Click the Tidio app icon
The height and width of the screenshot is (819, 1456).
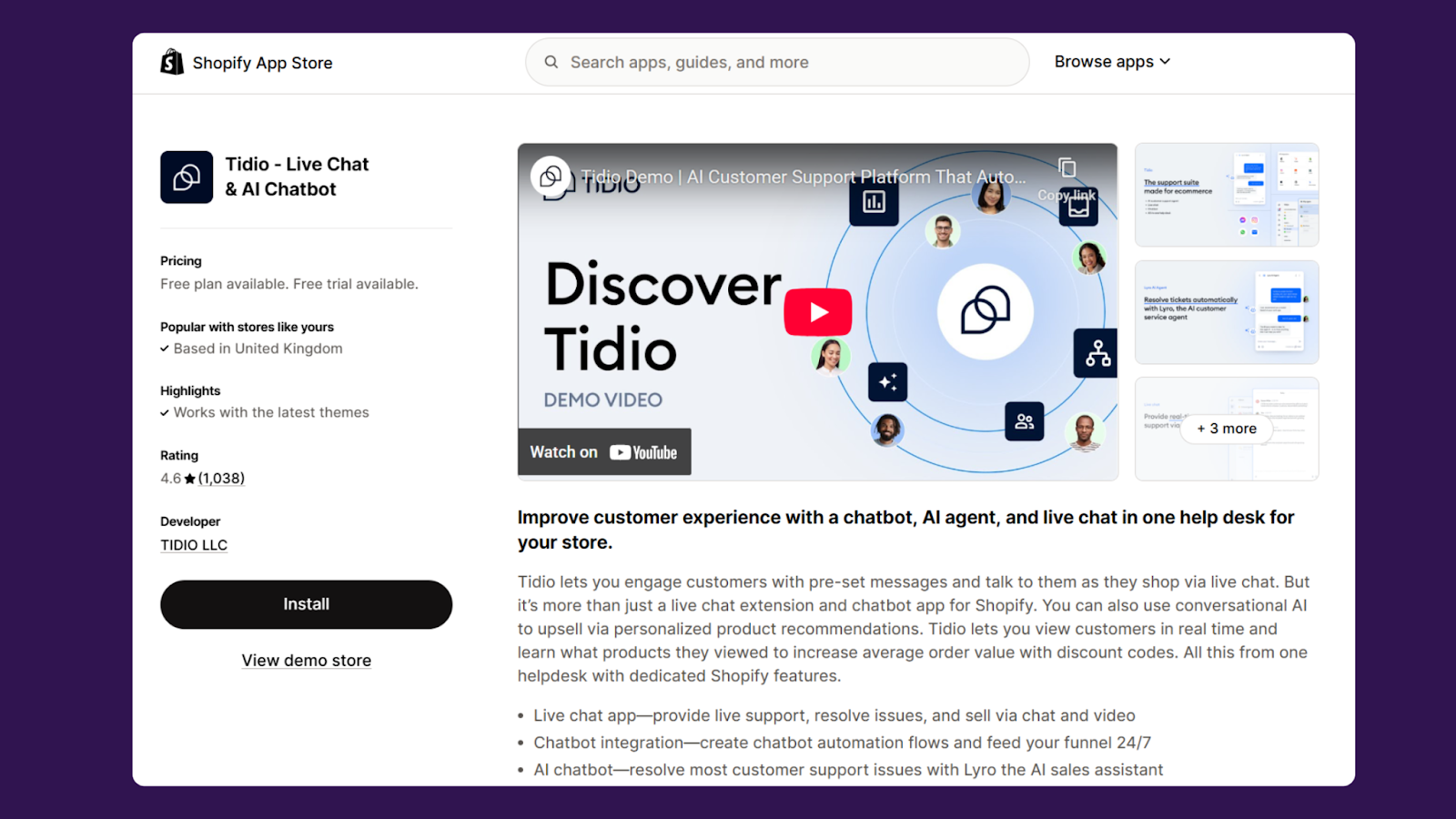coord(187,177)
